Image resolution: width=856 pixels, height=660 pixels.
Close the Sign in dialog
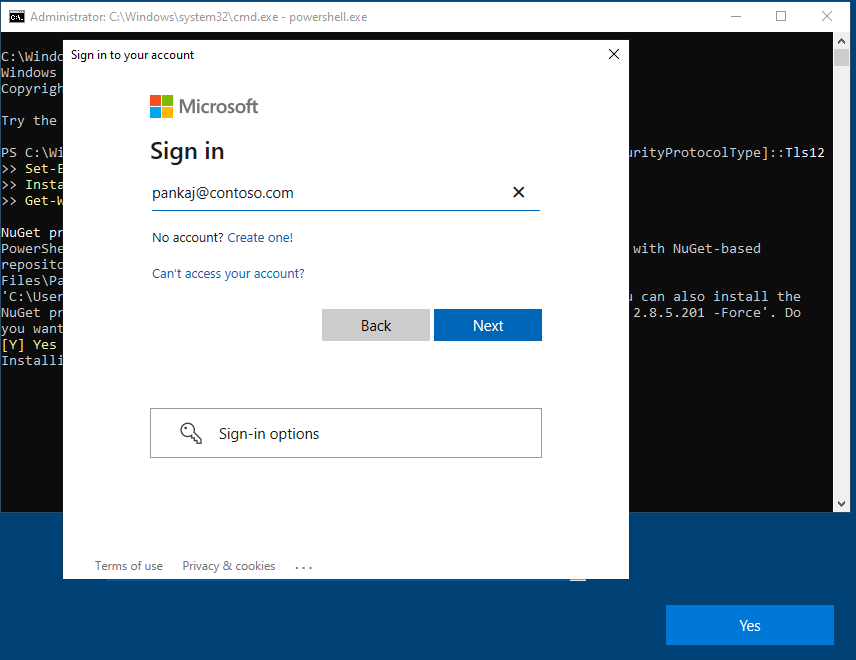pyautogui.click(x=613, y=55)
